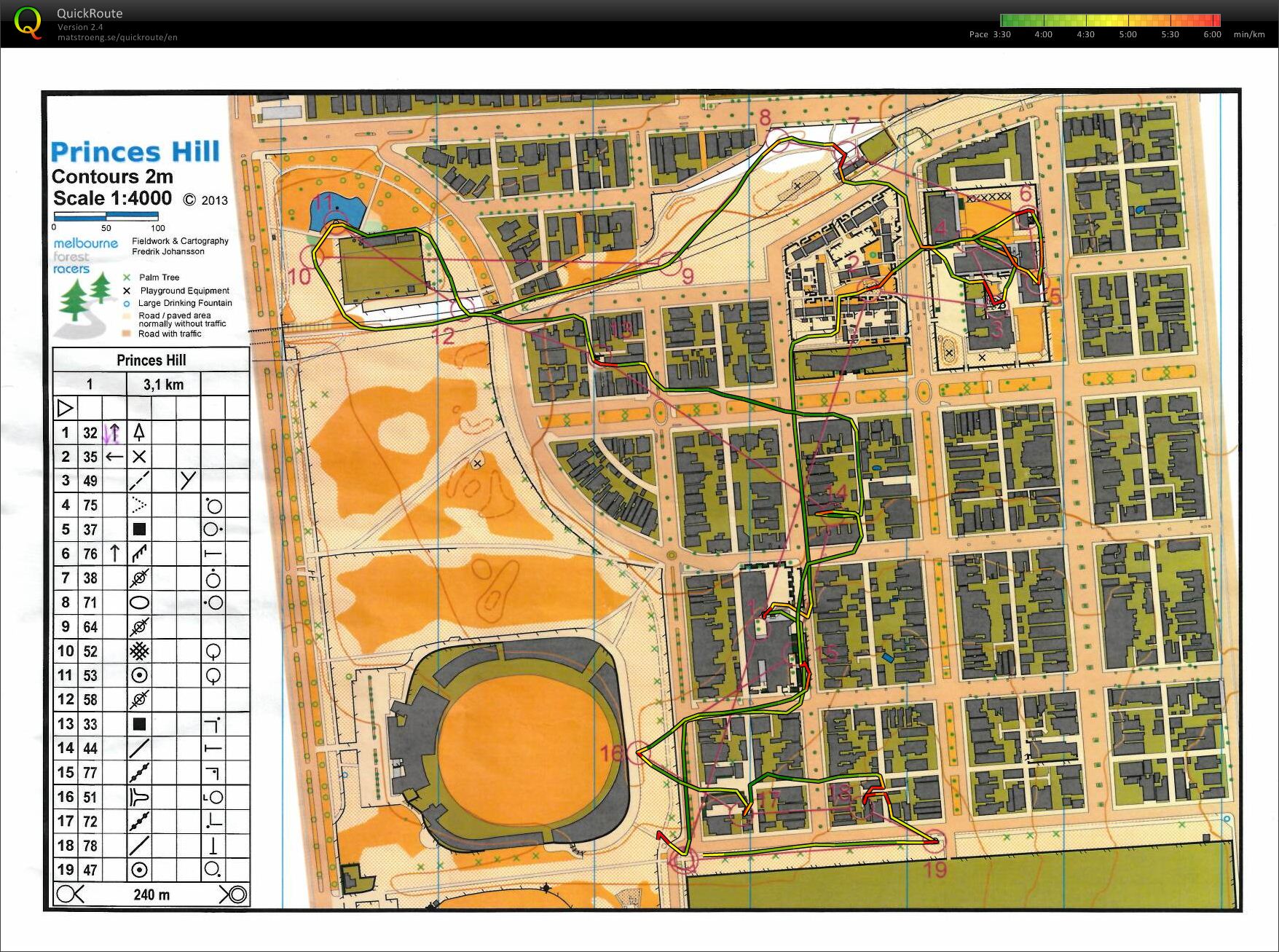The height and width of the screenshot is (952, 1279).
Task: Click the blue pond near control 11
Action: (335, 213)
